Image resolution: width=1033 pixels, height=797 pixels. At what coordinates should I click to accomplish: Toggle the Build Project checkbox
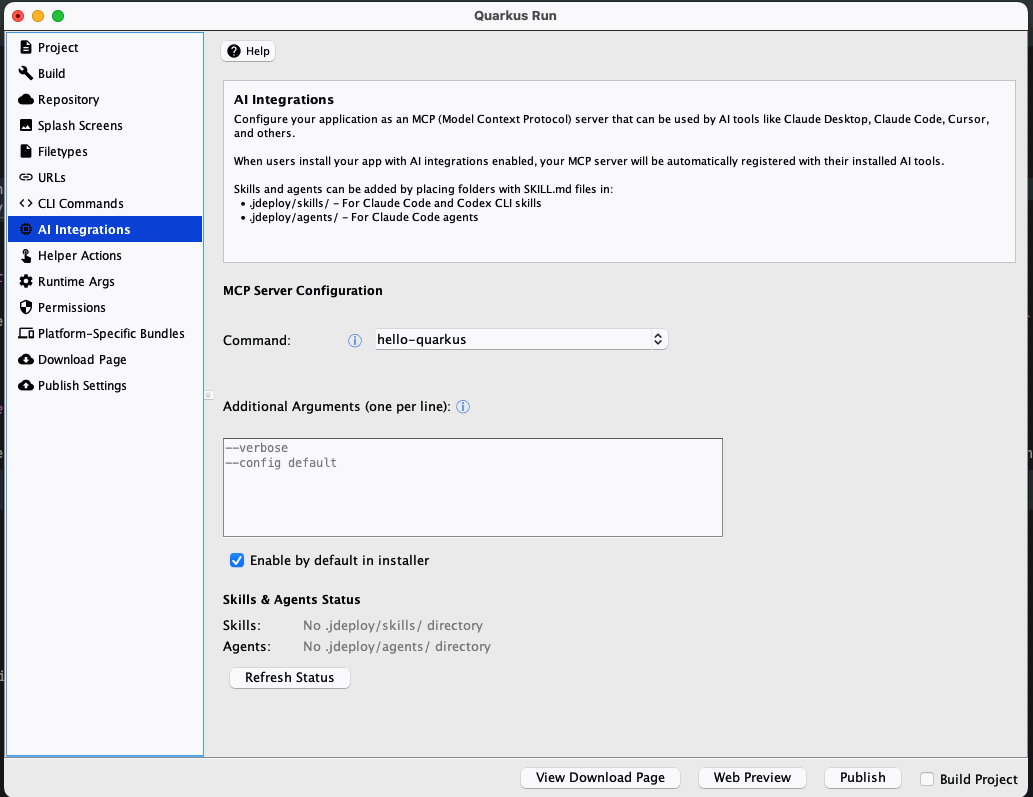coord(927,779)
